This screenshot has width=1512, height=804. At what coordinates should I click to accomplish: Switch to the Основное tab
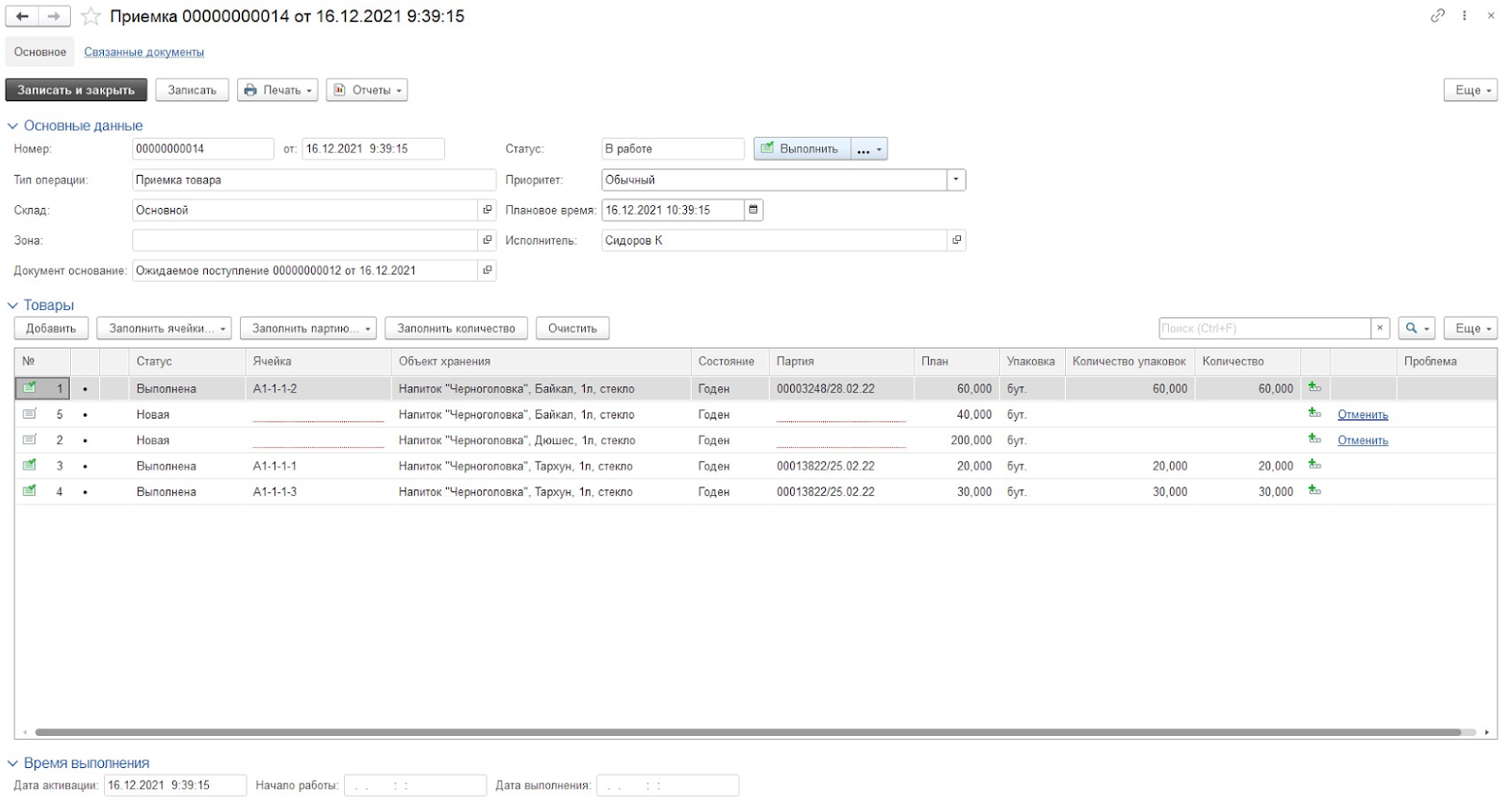tap(40, 52)
